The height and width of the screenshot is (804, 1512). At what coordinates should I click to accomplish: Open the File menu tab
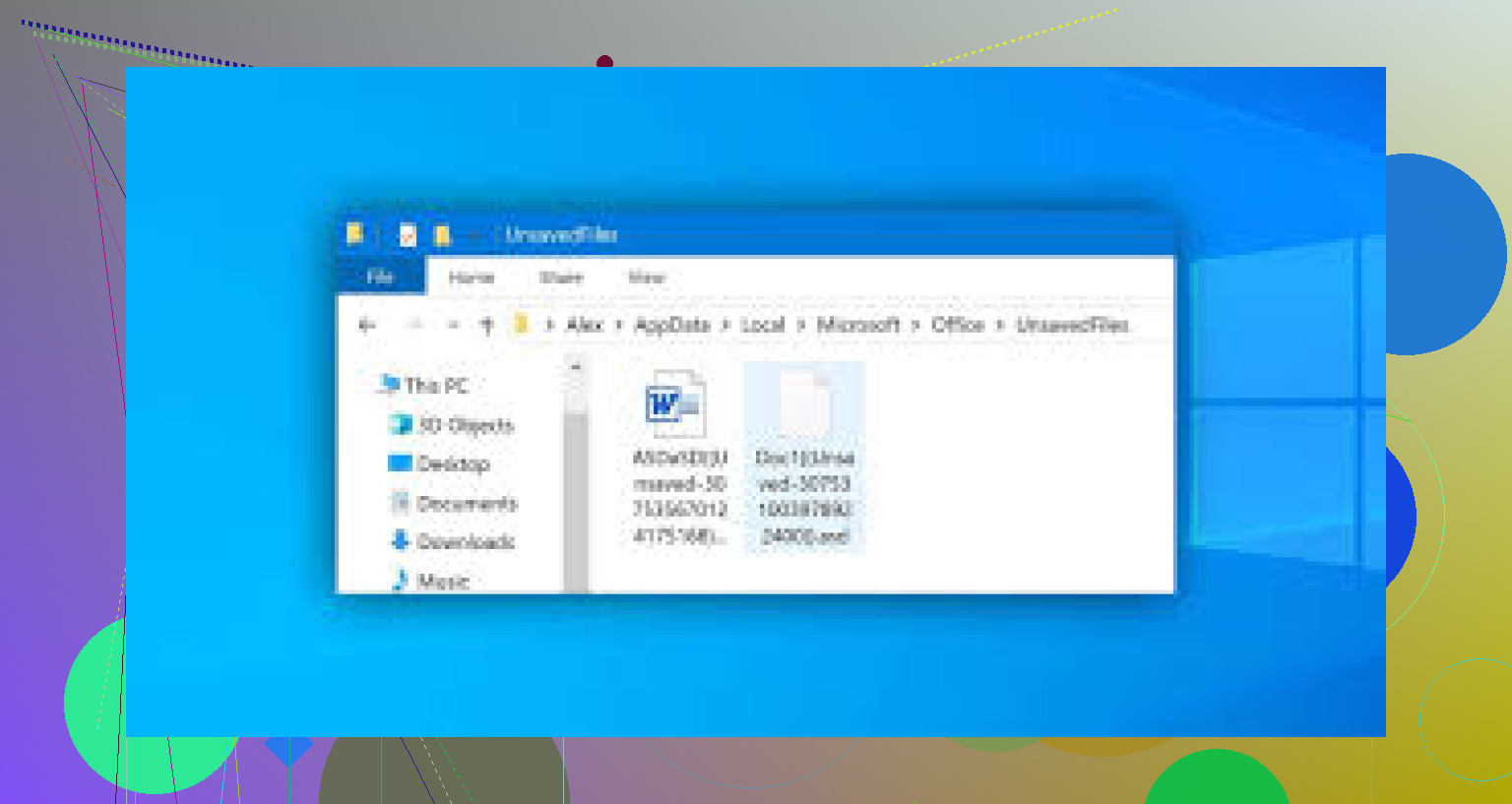[x=380, y=278]
